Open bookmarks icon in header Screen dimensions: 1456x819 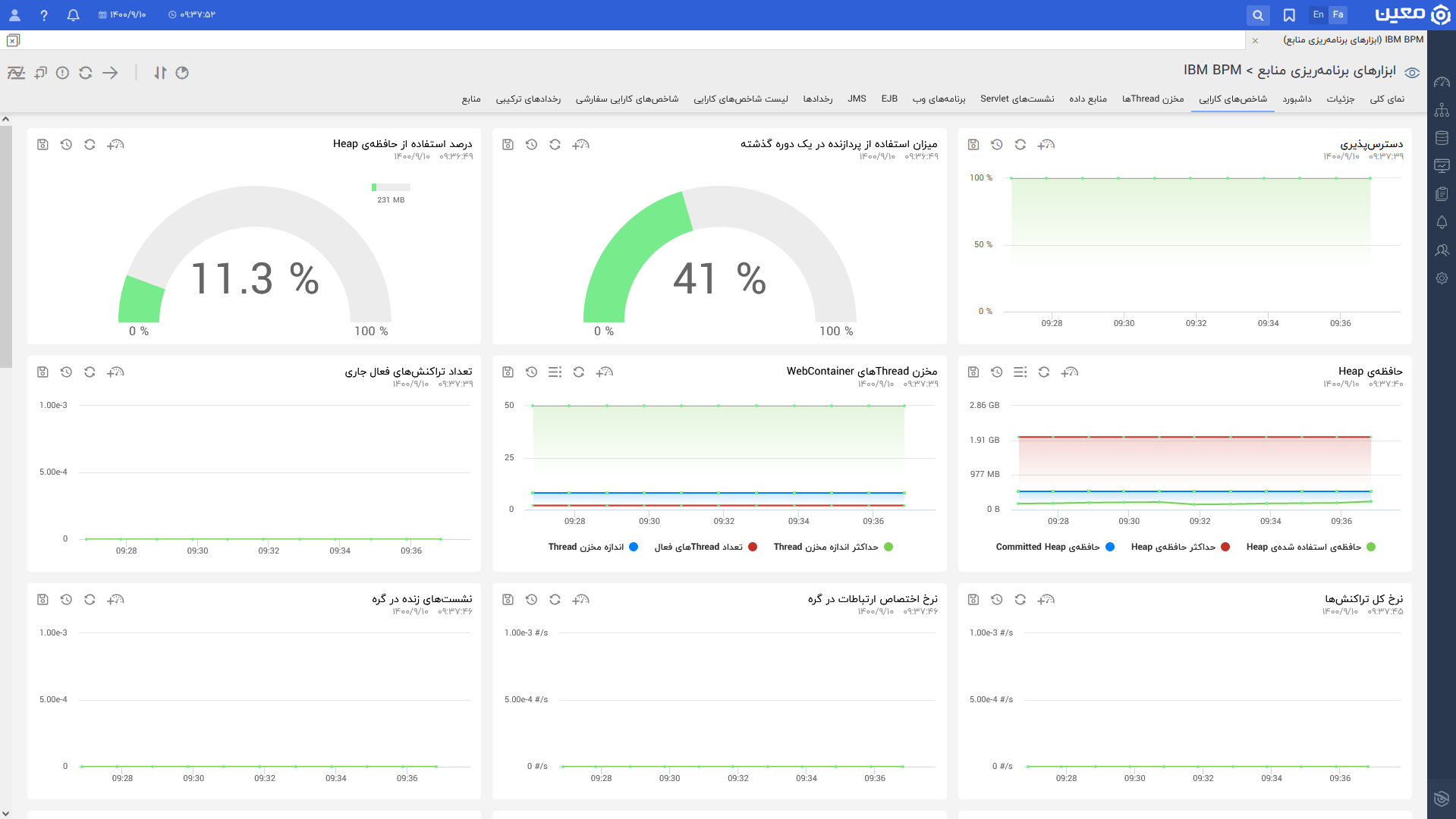[1289, 14]
